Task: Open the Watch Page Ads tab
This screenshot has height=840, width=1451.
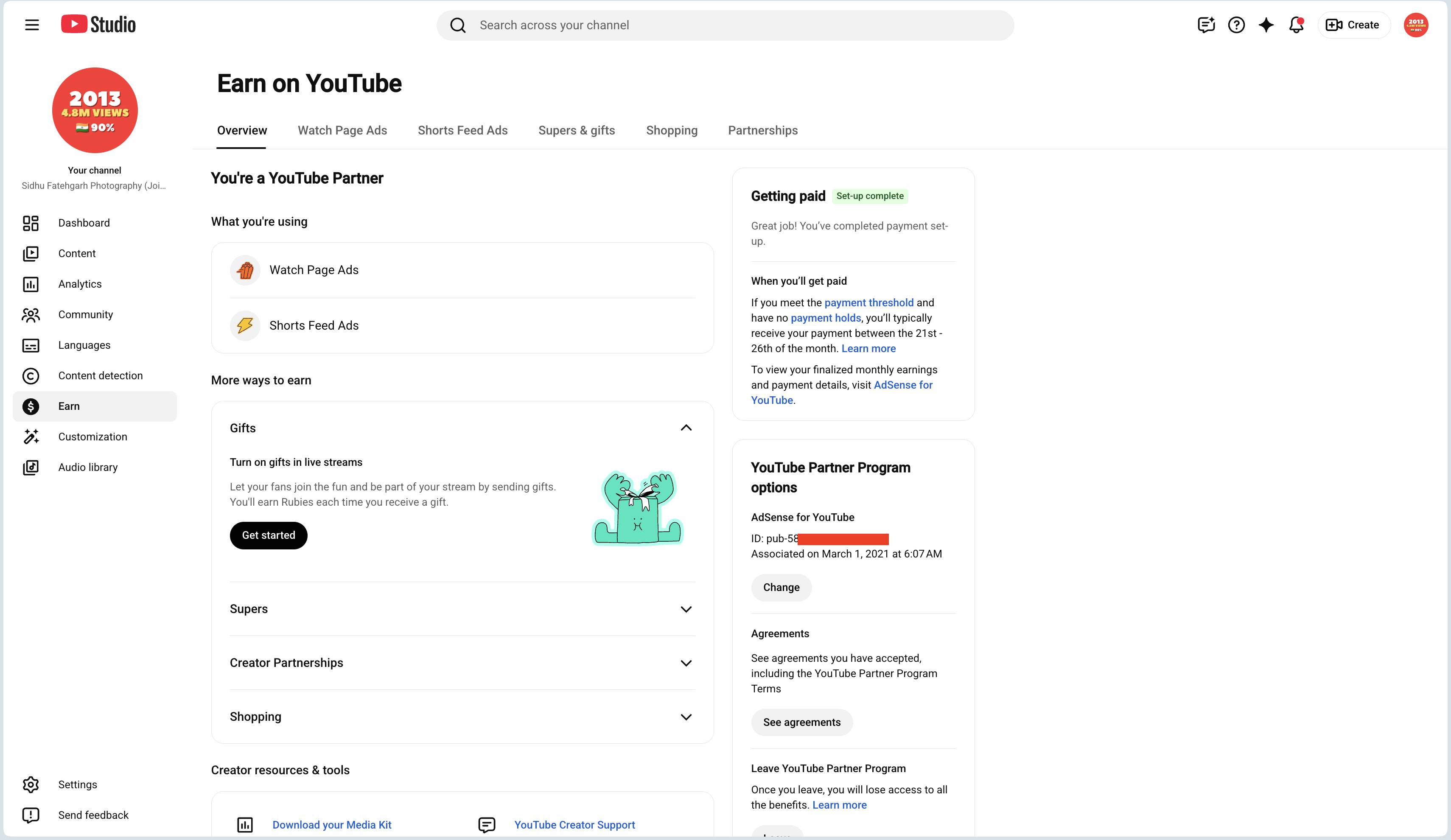Action: [x=342, y=130]
